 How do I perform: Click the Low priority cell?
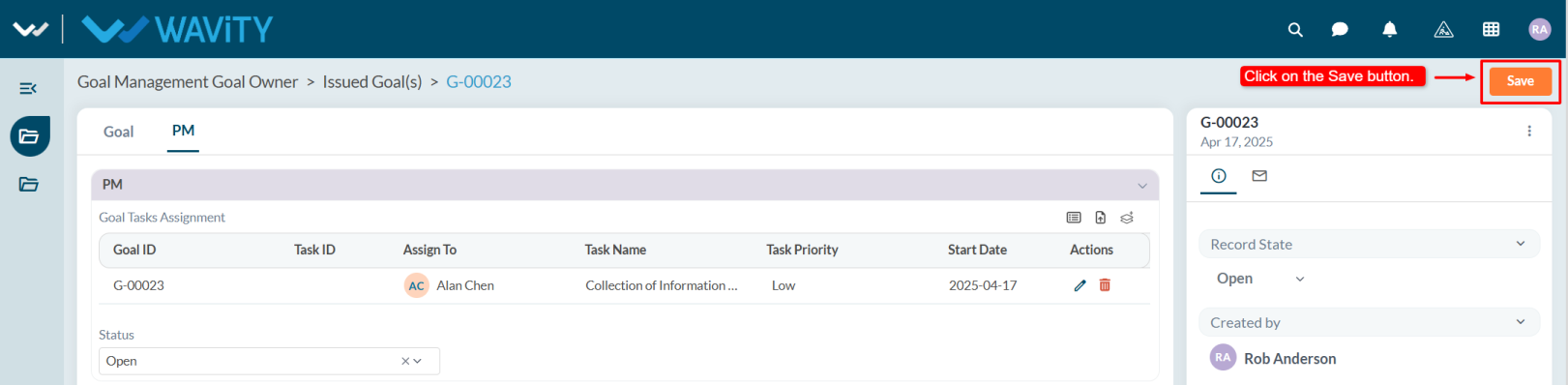click(784, 285)
